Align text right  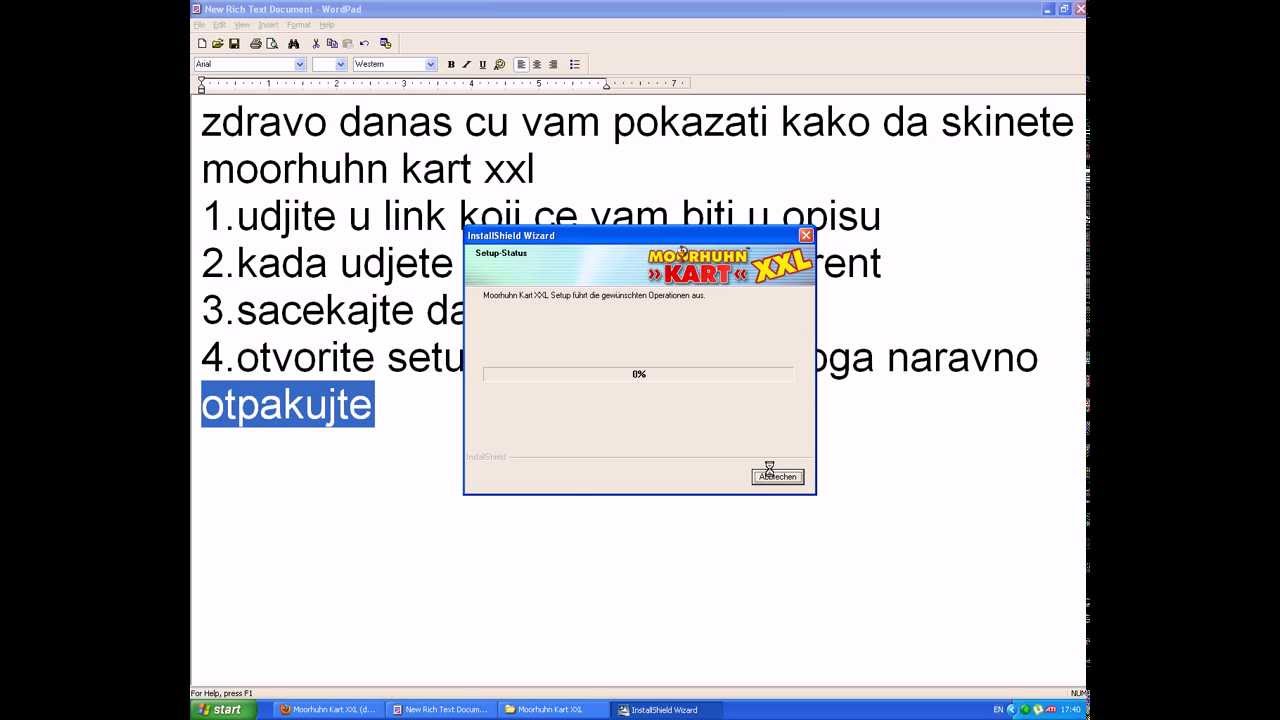[x=553, y=64]
